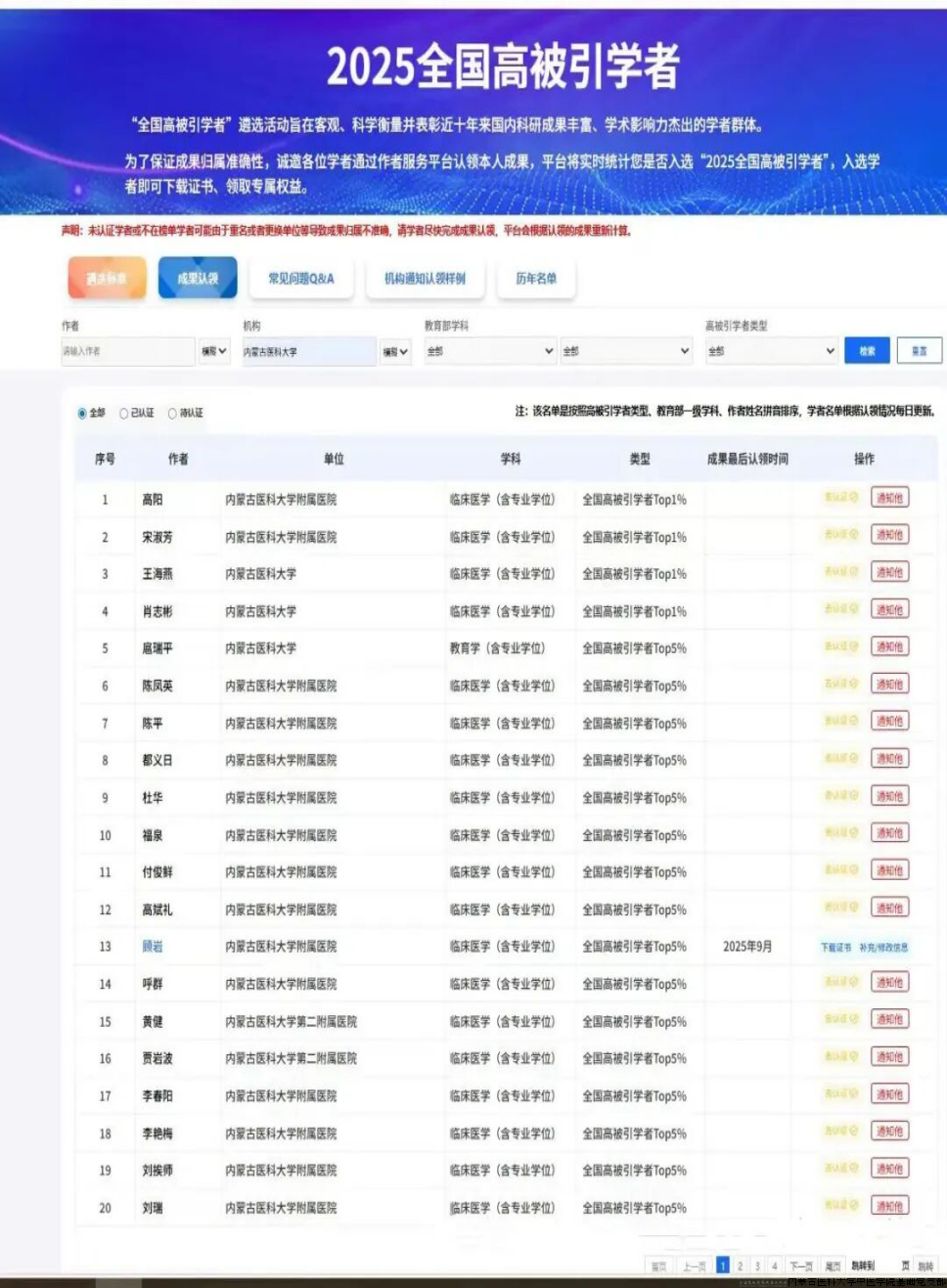Select the 已认证 radio filter

[x=124, y=414]
